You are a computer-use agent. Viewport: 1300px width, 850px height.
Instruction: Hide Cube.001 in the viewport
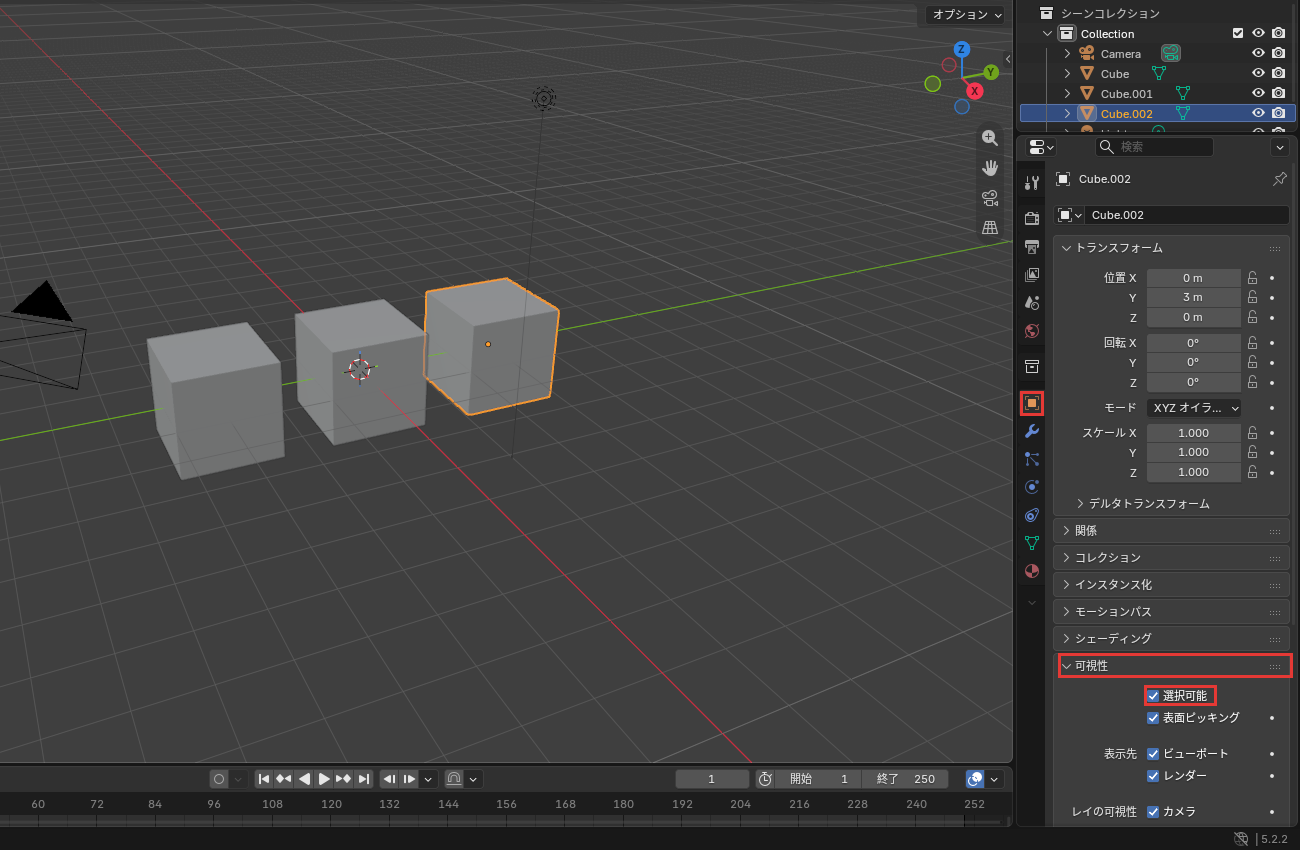pos(1259,93)
